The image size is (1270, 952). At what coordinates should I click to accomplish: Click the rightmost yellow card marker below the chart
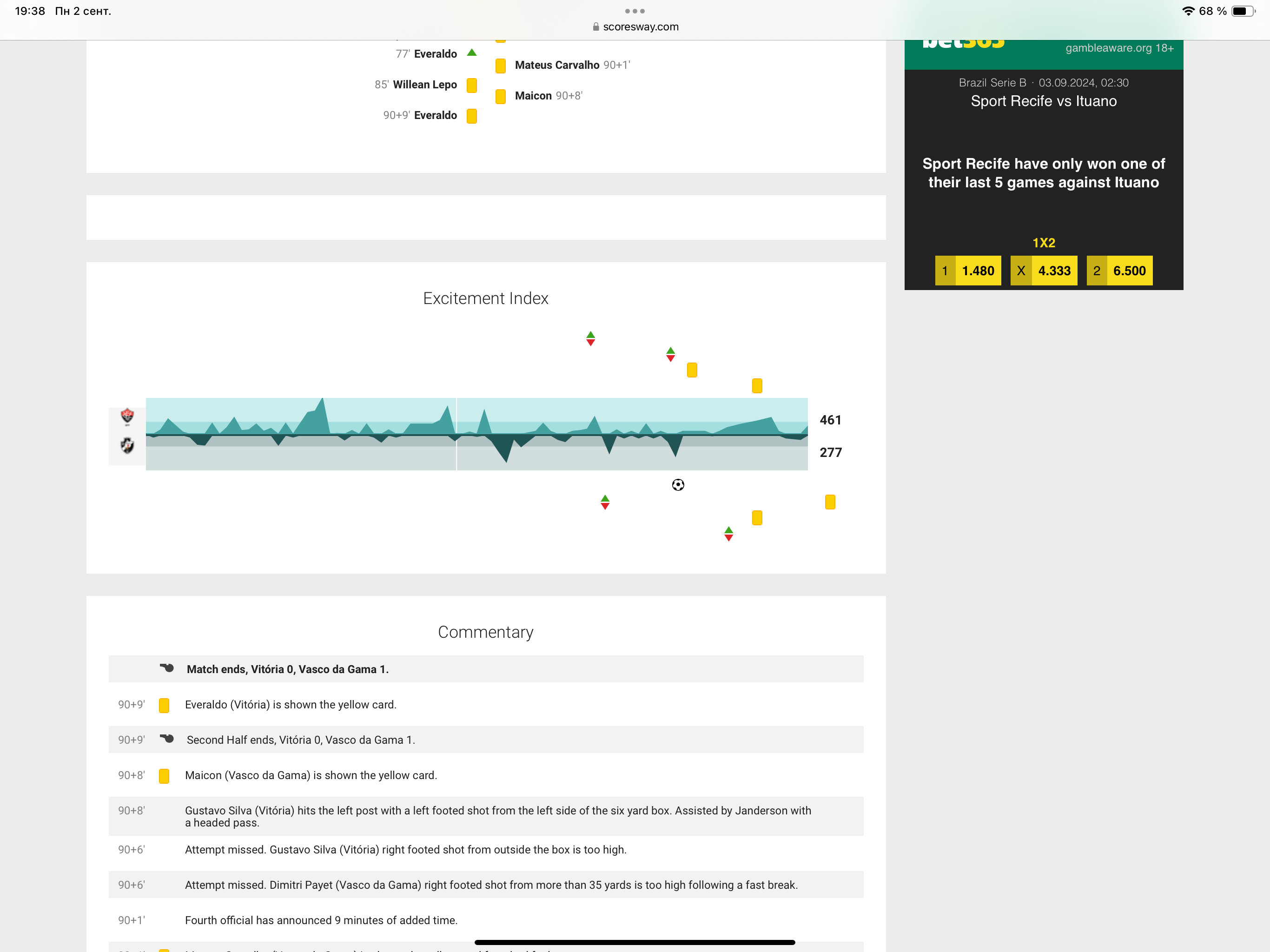pos(830,502)
